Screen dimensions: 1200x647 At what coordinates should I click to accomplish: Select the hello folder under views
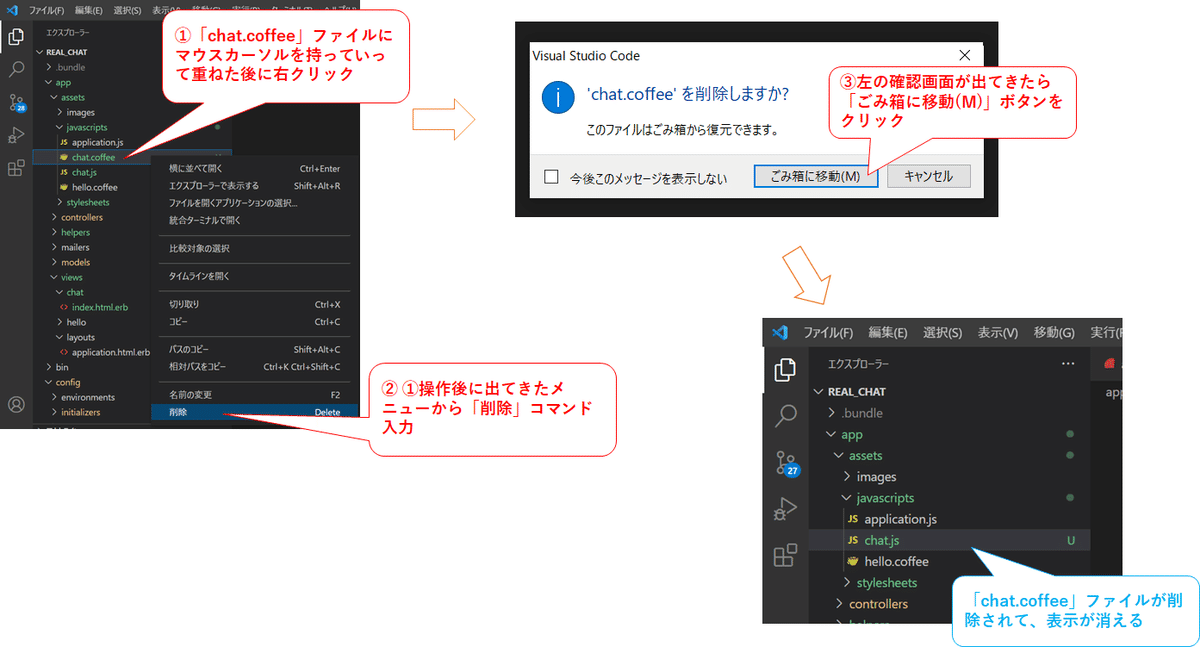point(76,322)
